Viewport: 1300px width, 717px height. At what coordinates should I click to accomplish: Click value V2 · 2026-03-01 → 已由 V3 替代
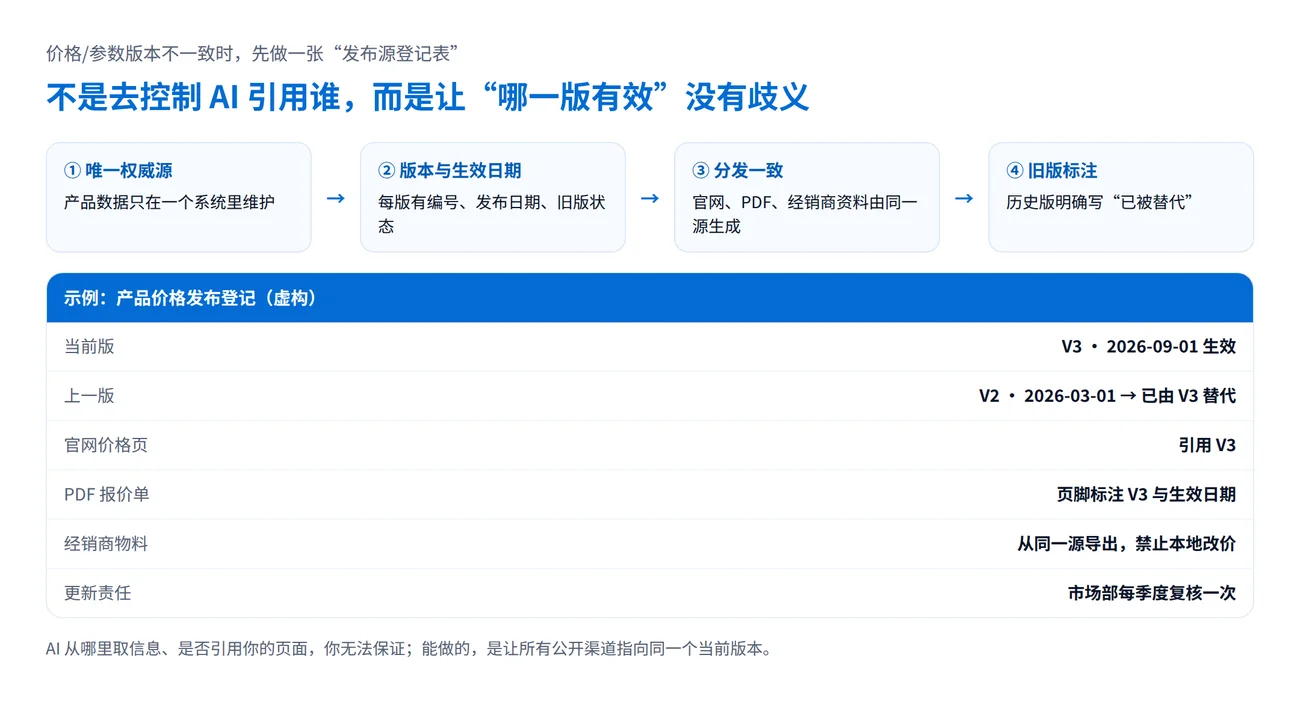(1108, 396)
